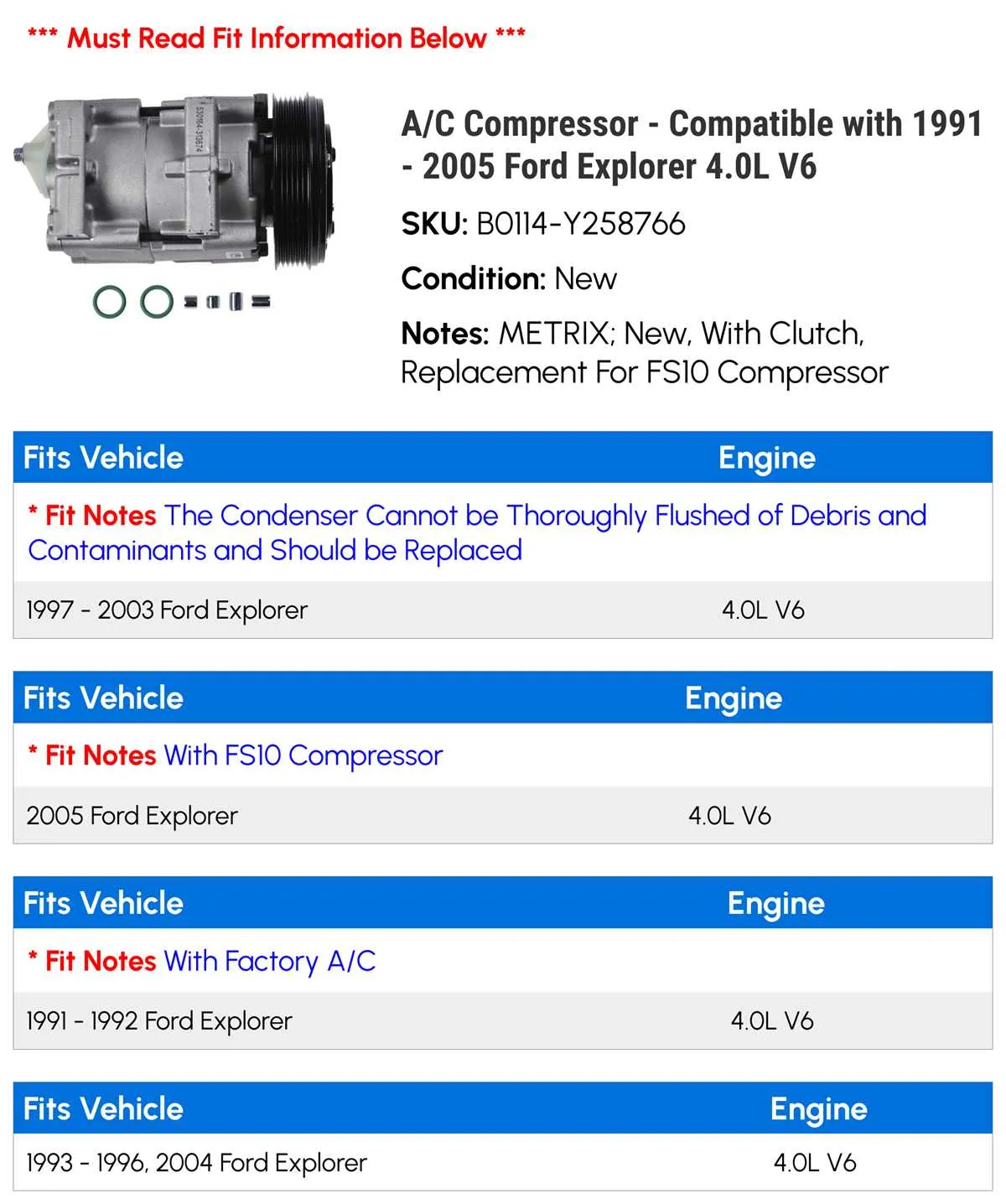
Task: Select the 1991 - 1992 Ford Explorer row
Action: pyautogui.click(x=503, y=1020)
